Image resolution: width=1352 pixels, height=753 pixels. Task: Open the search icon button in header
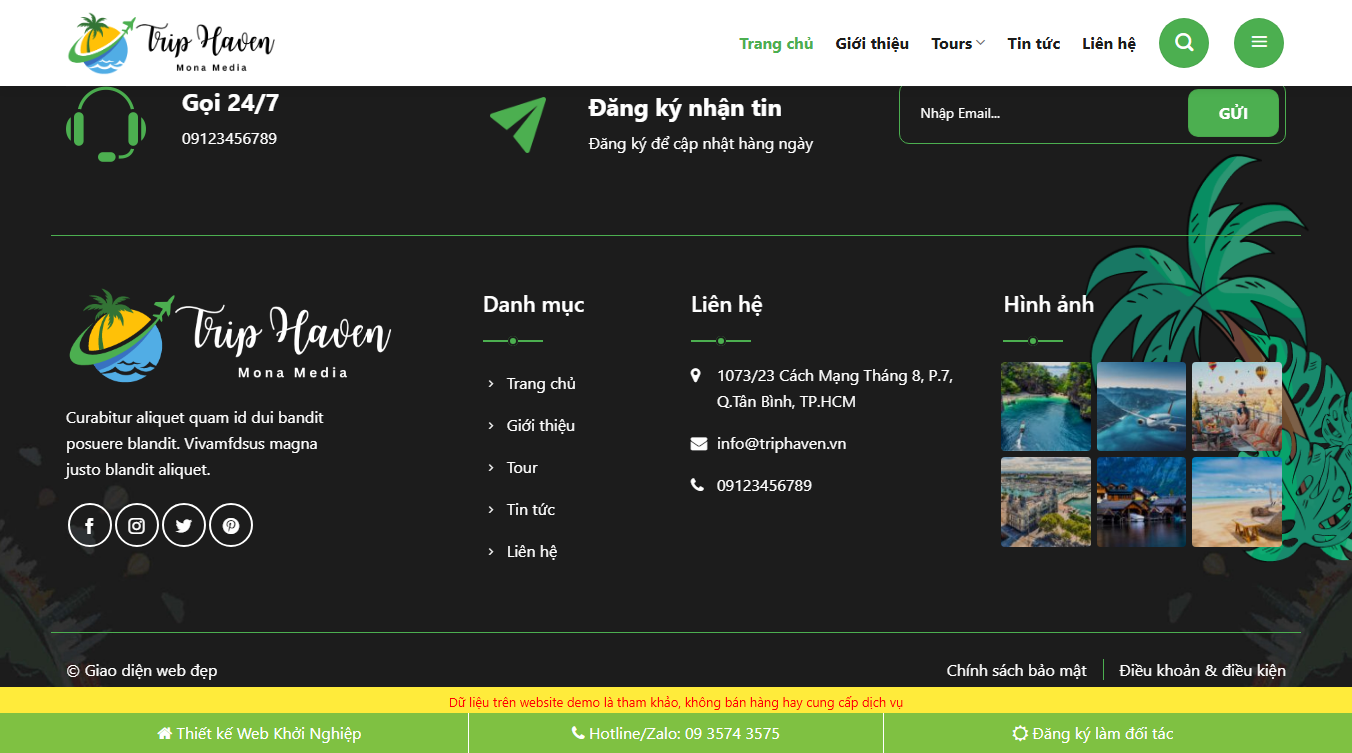click(x=1184, y=43)
